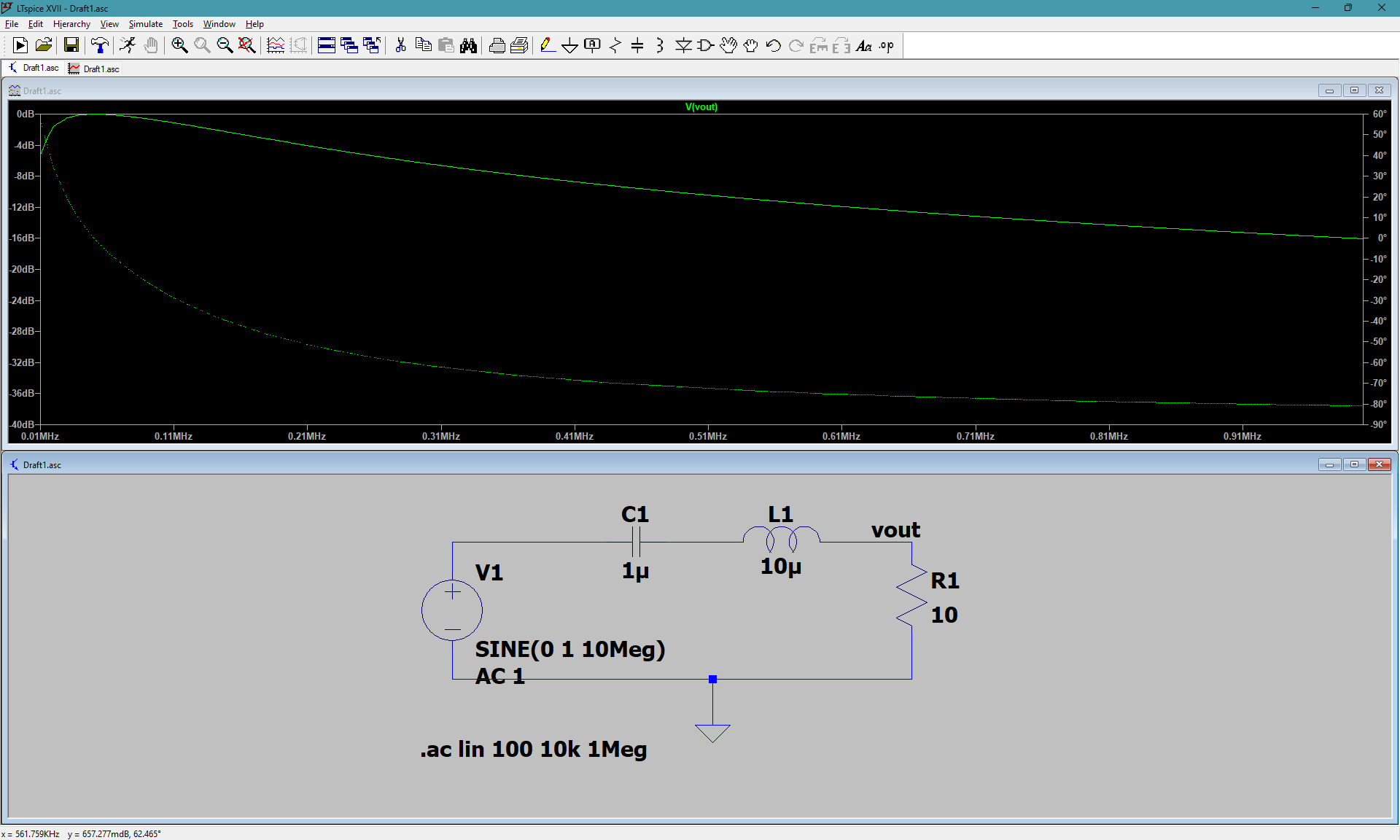
Task: Open the Help menu
Action: coord(254,24)
